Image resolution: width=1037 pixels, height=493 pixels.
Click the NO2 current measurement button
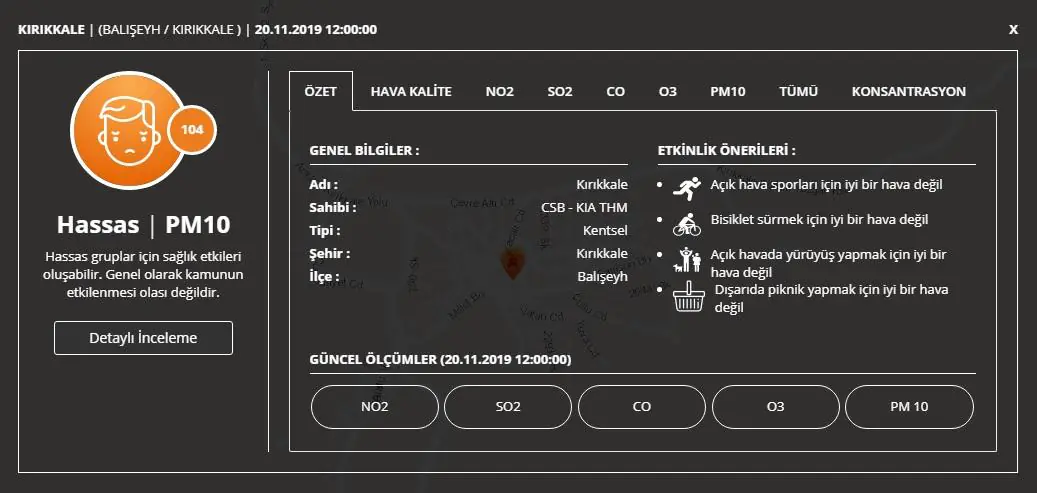coord(375,407)
